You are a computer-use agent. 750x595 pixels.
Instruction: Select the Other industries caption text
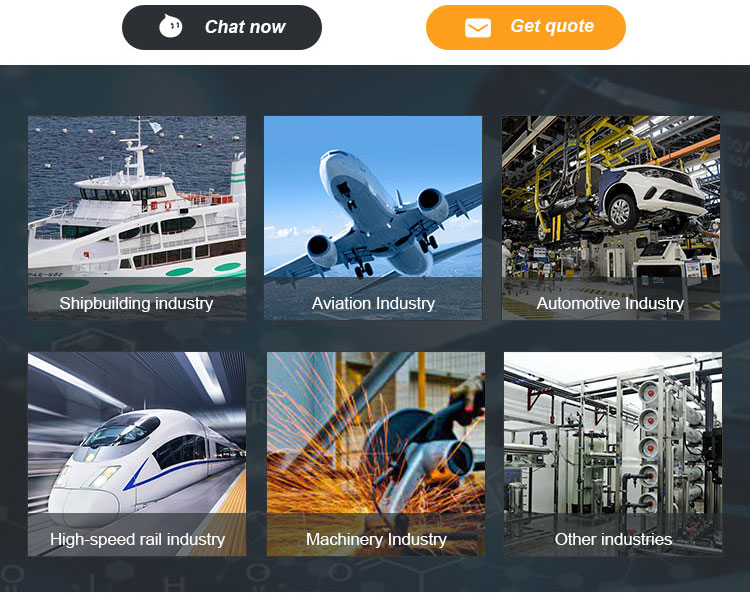click(613, 540)
